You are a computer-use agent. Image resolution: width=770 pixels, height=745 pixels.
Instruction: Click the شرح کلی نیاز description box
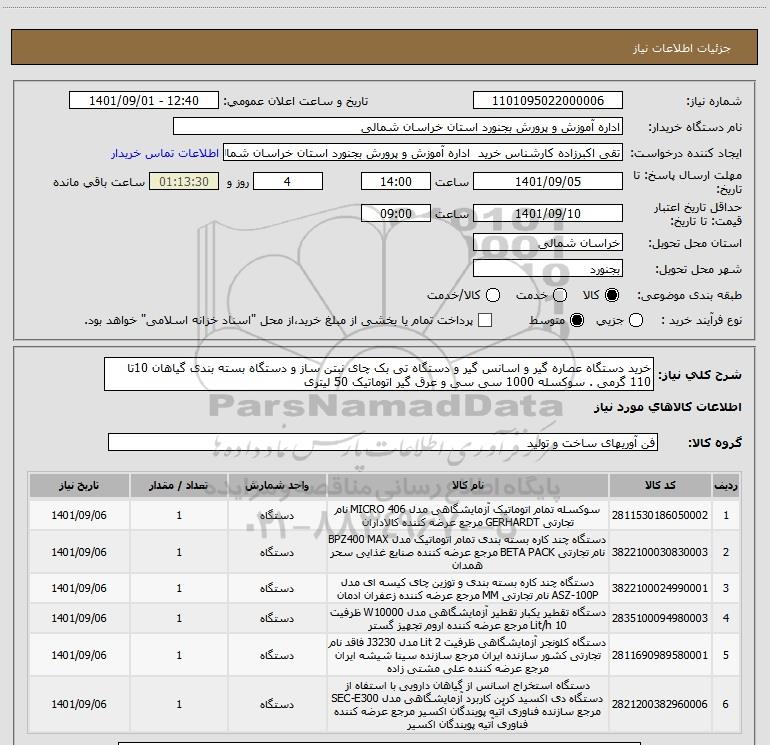coord(379,375)
